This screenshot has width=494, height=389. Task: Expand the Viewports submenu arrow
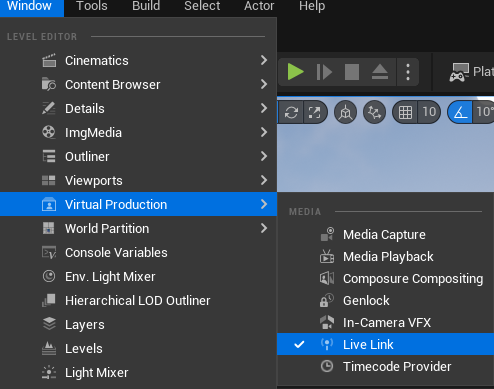point(264,180)
